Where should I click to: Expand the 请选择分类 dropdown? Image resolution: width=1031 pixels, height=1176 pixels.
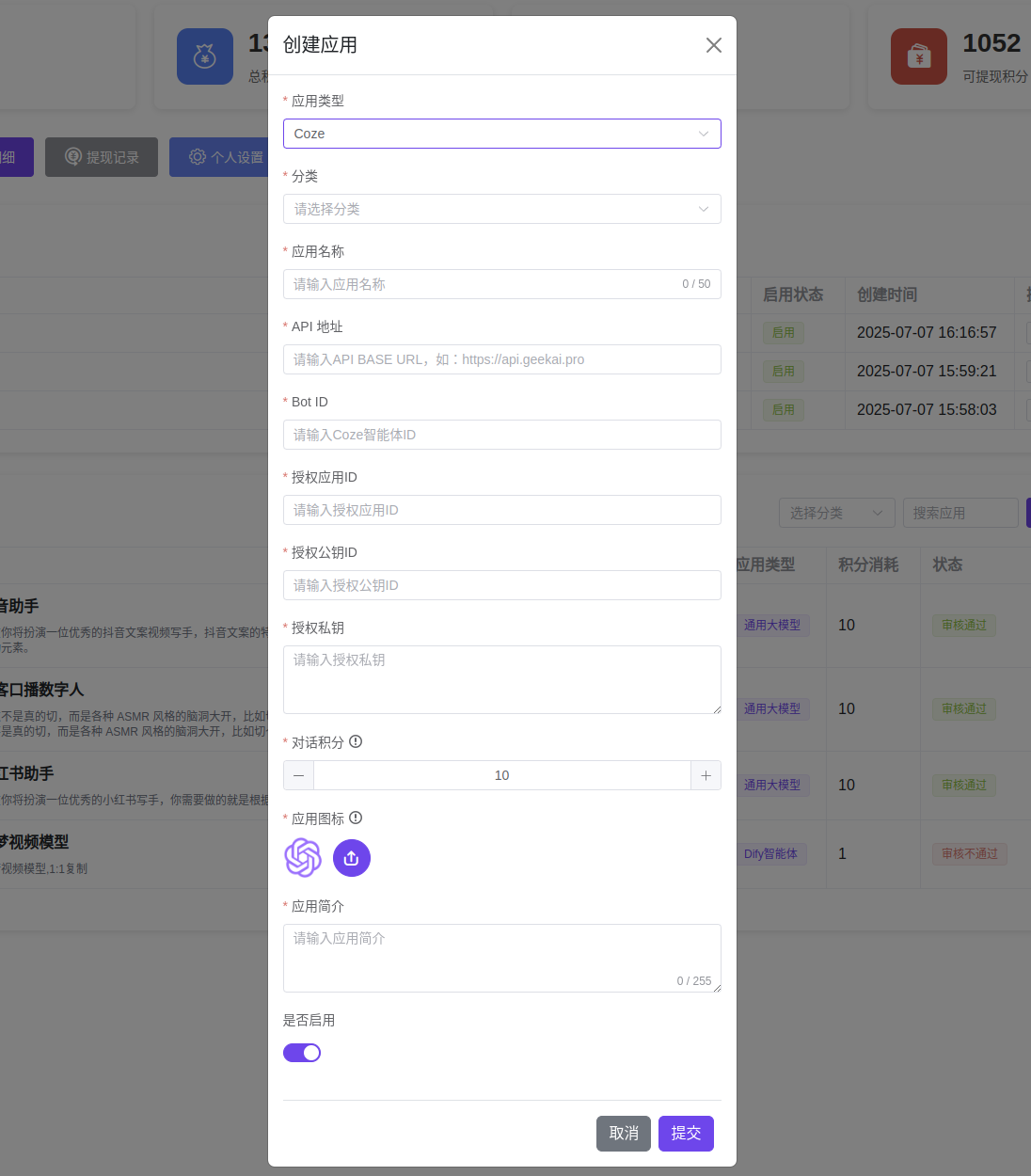point(501,209)
